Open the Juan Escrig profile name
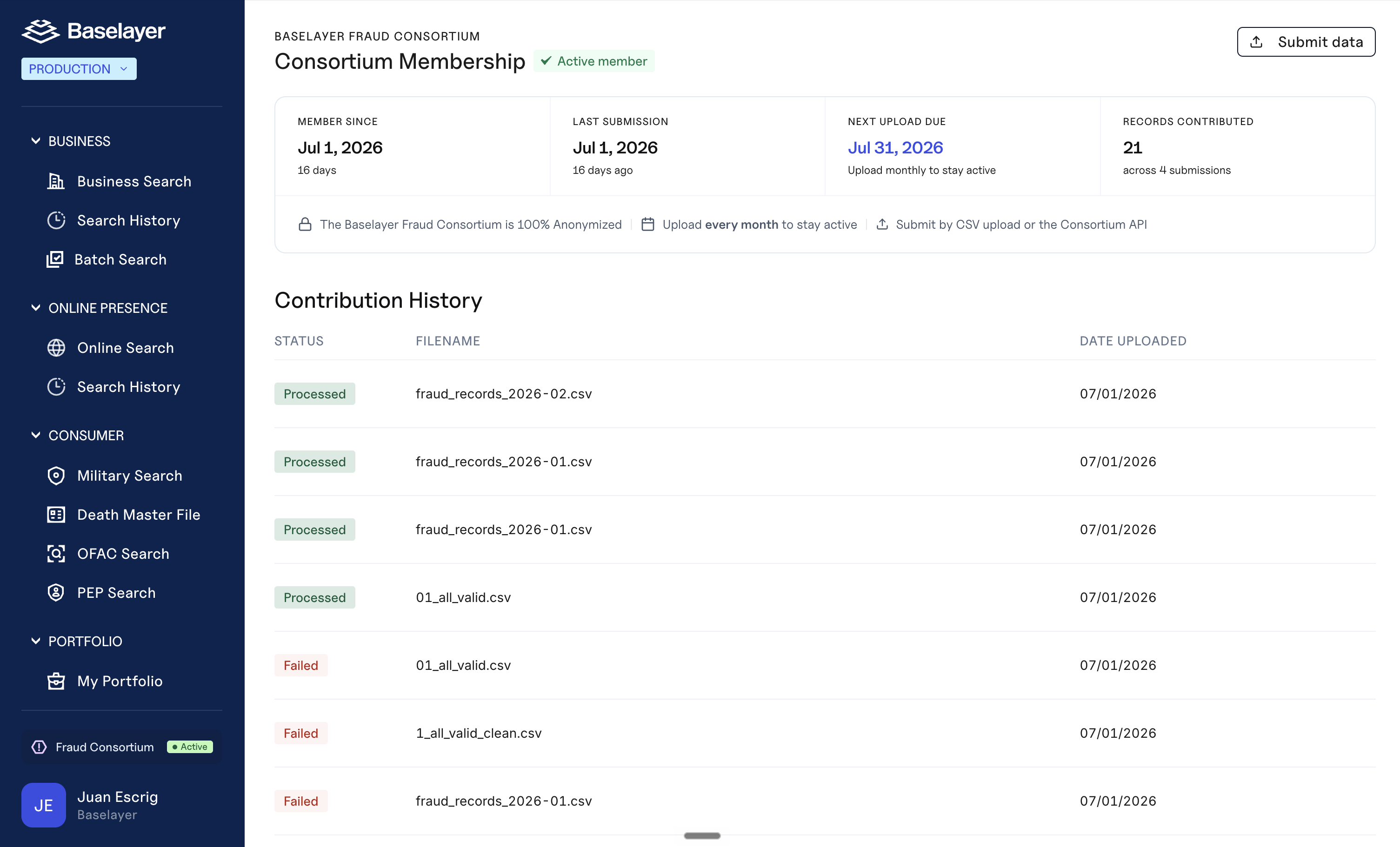Viewport: 1400px width, 847px height. [x=118, y=797]
